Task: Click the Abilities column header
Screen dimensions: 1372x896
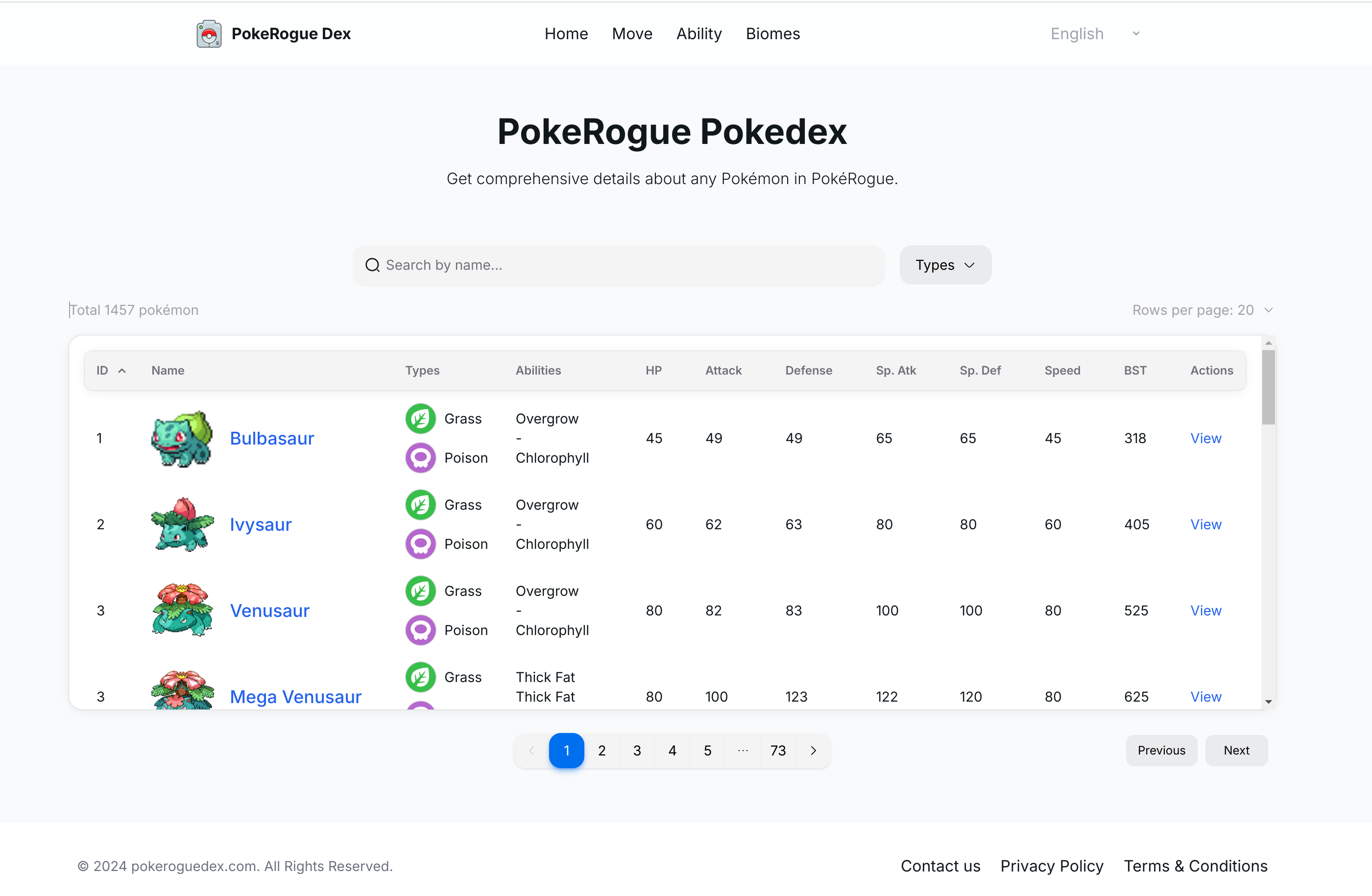Action: (x=538, y=371)
